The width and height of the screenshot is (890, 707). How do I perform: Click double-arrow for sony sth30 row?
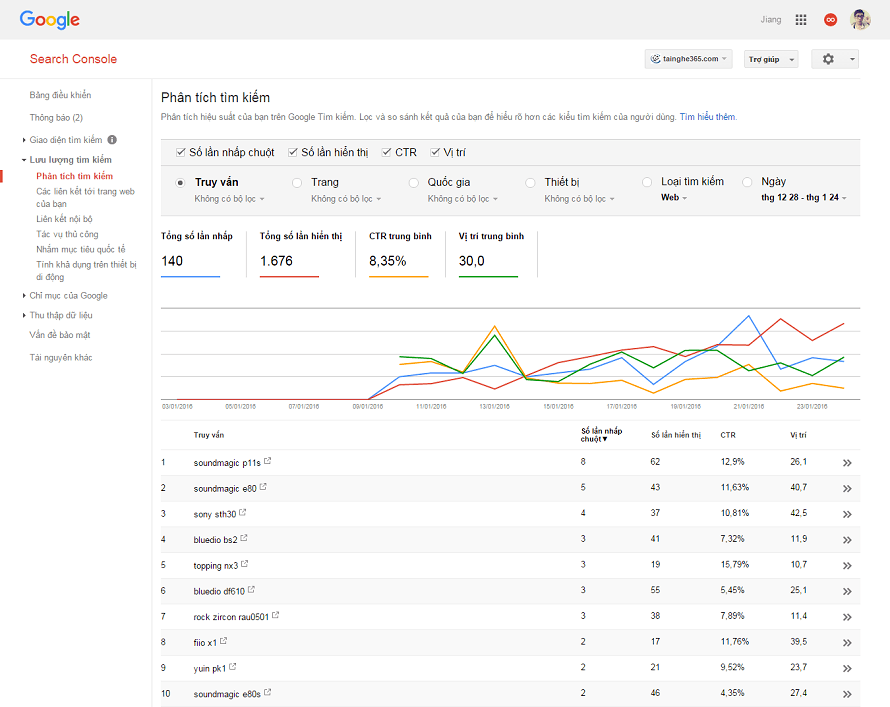pos(847,514)
